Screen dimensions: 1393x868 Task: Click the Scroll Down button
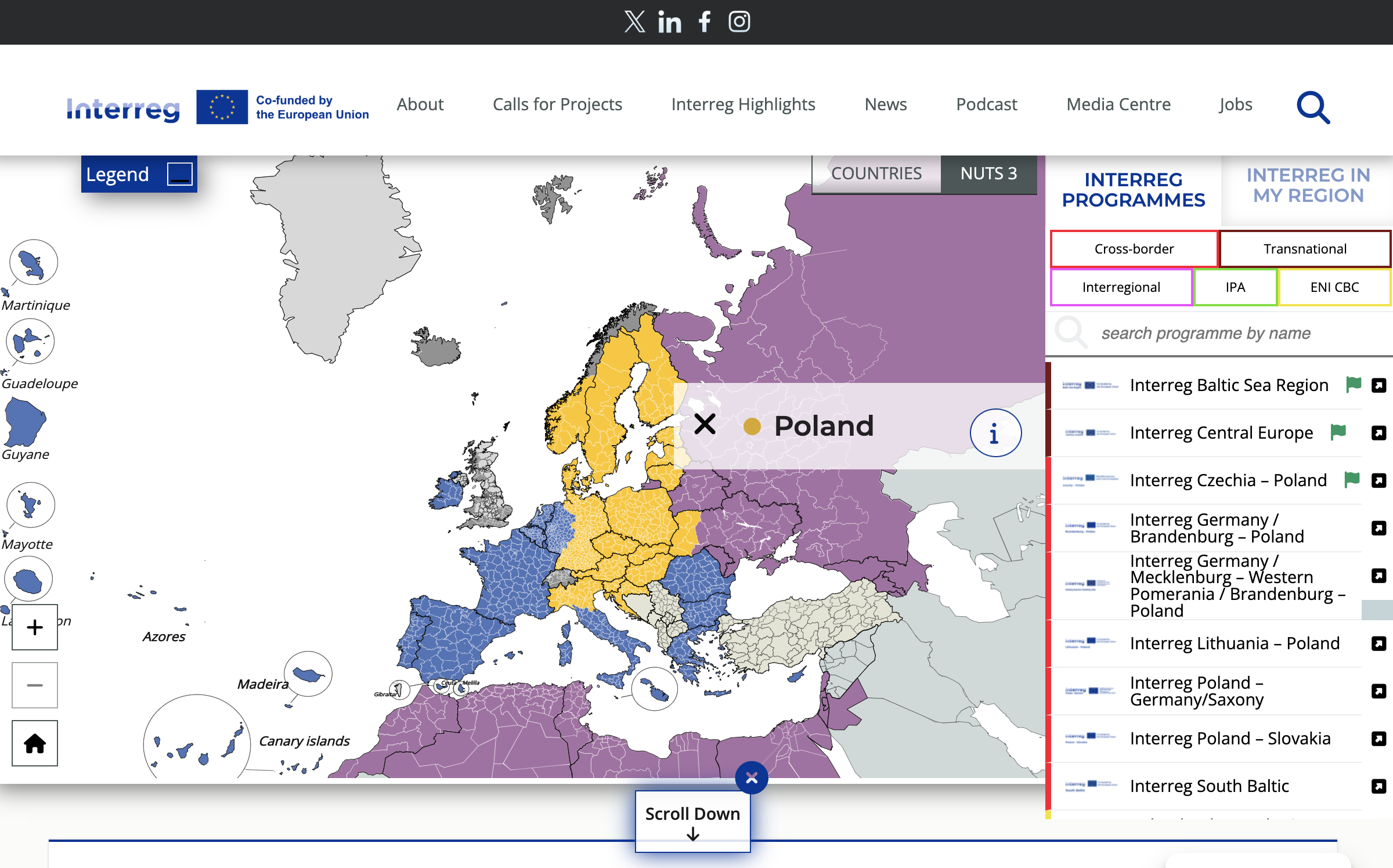(x=692, y=822)
